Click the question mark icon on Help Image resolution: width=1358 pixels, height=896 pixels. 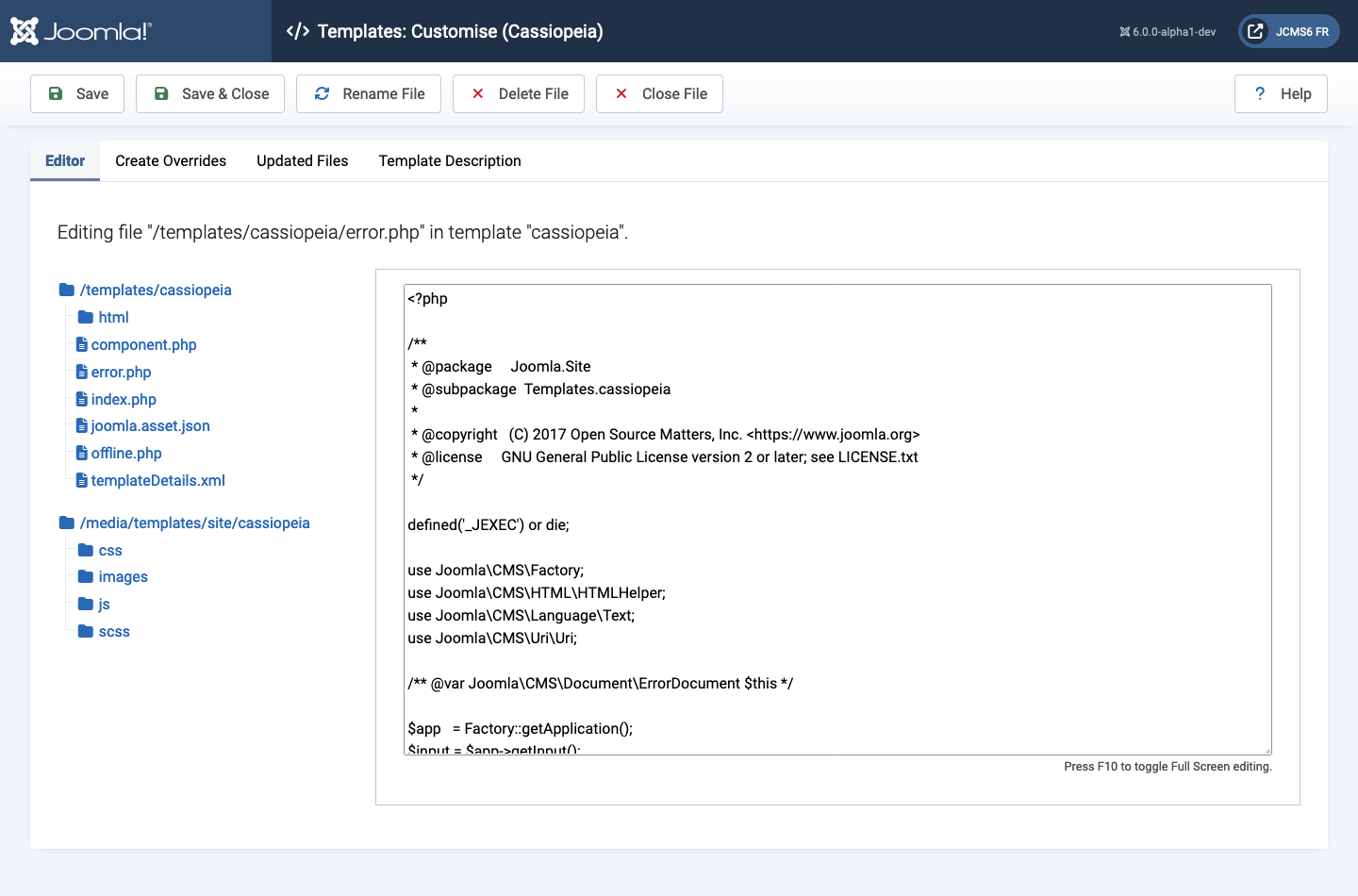click(1260, 93)
